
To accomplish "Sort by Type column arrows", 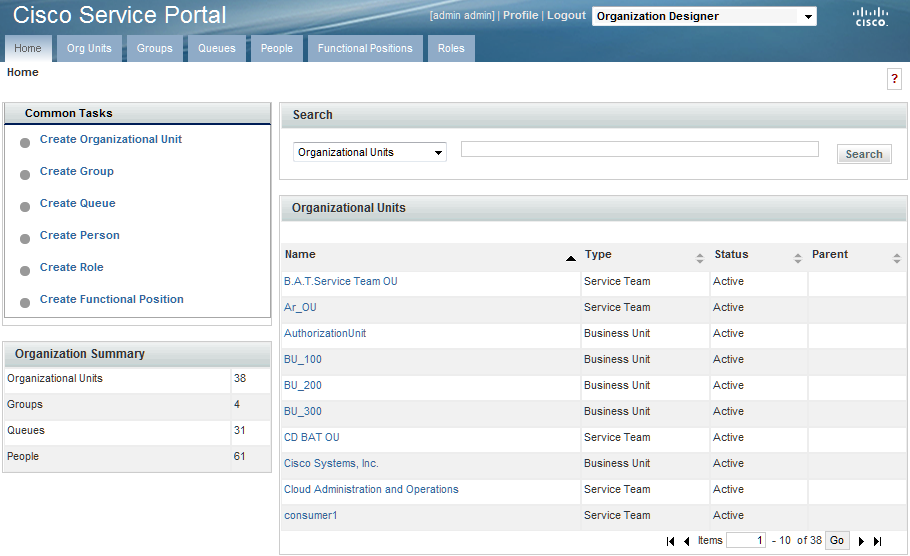I will [700, 258].
